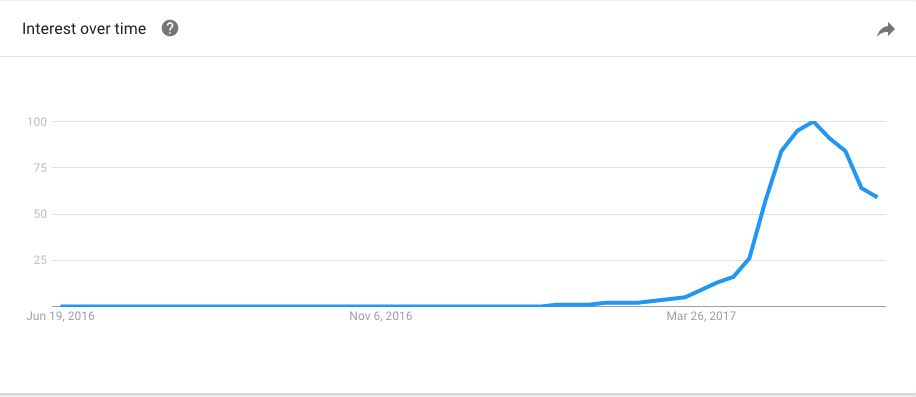Click where rising line meets the 25 gridline
The width and height of the screenshot is (916, 397).
[x=748, y=260]
